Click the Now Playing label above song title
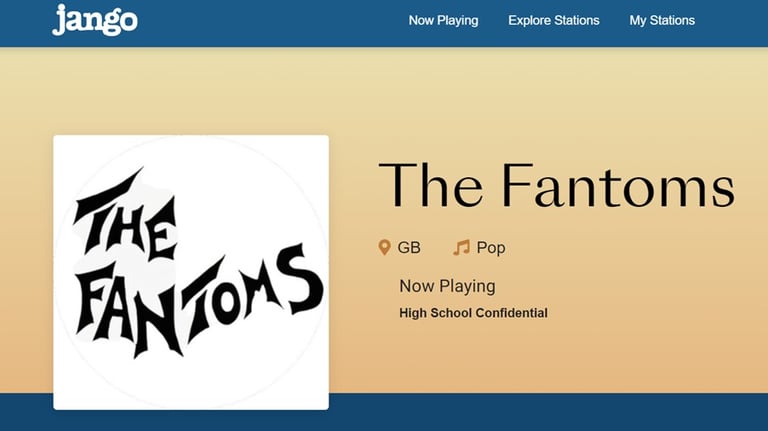This screenshot has height=431, width=768. pyautogui.click(x=447, y=286)
